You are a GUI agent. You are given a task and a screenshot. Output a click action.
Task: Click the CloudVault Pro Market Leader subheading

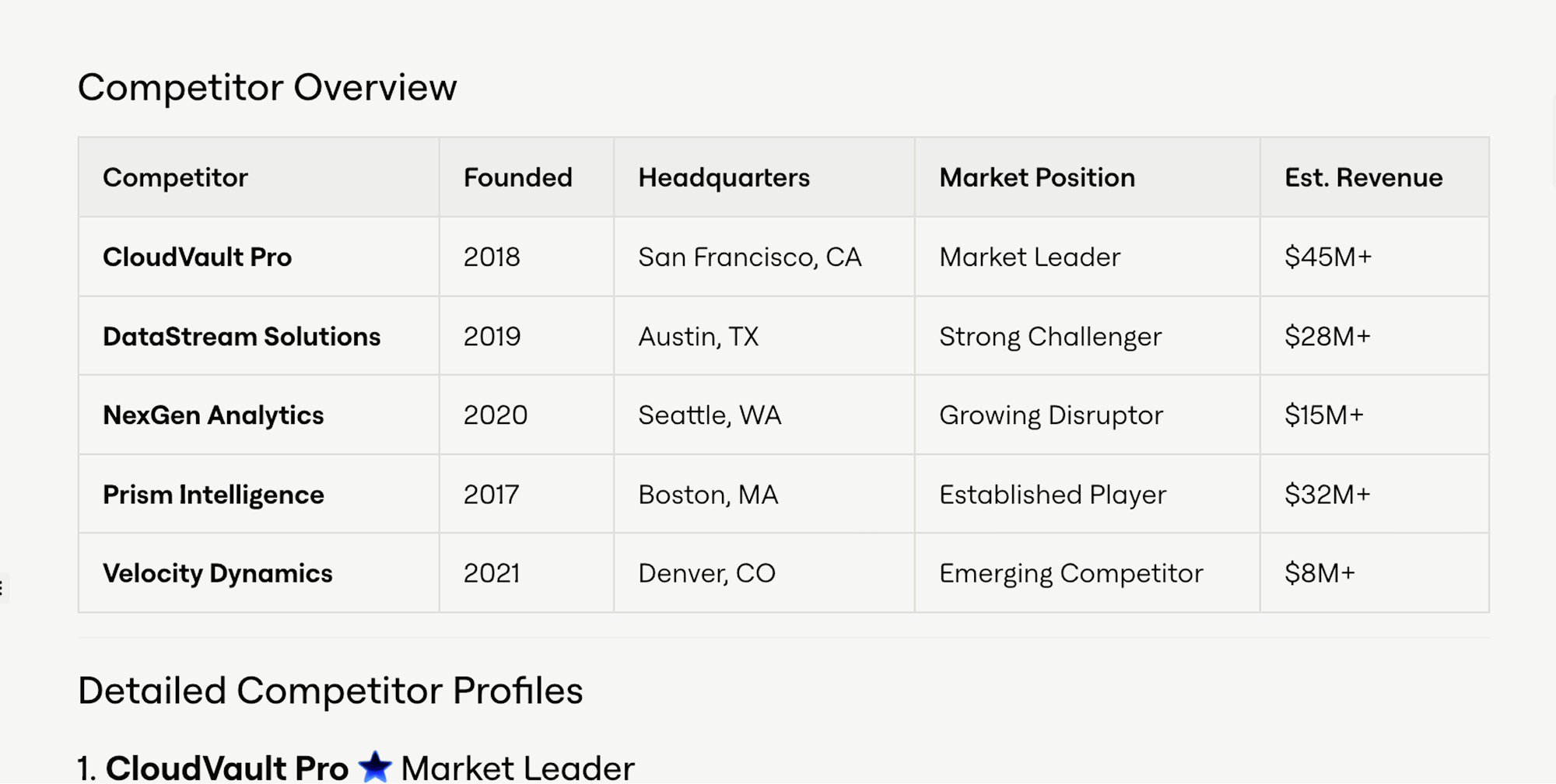517,768
